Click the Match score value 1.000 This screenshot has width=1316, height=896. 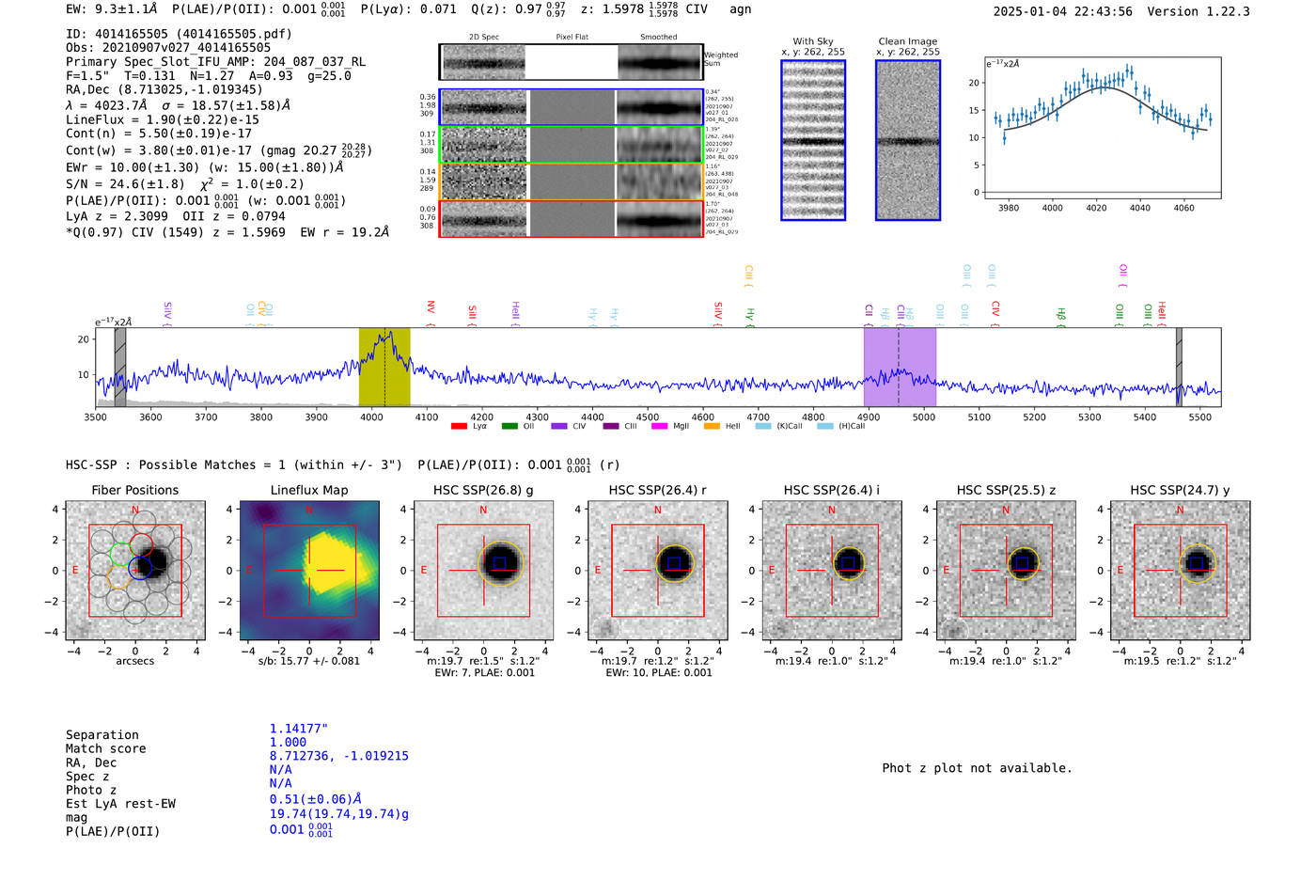(x=288, y=742)
